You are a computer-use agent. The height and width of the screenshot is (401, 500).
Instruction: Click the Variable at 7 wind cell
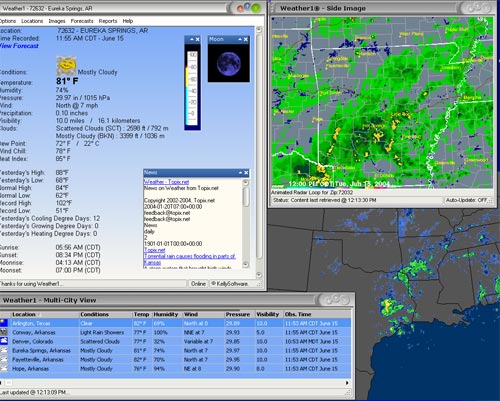(198, 341)
